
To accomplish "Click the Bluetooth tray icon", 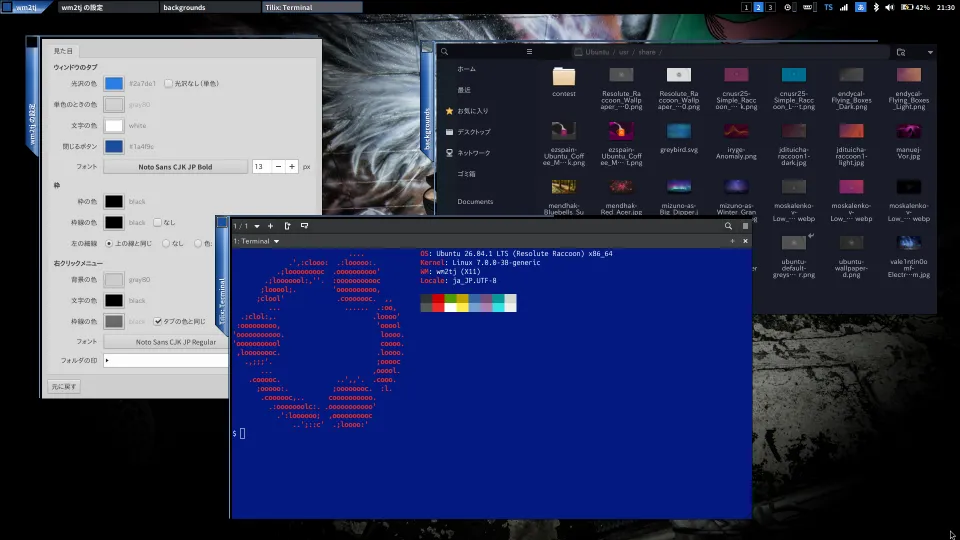I will click(876, 7).
